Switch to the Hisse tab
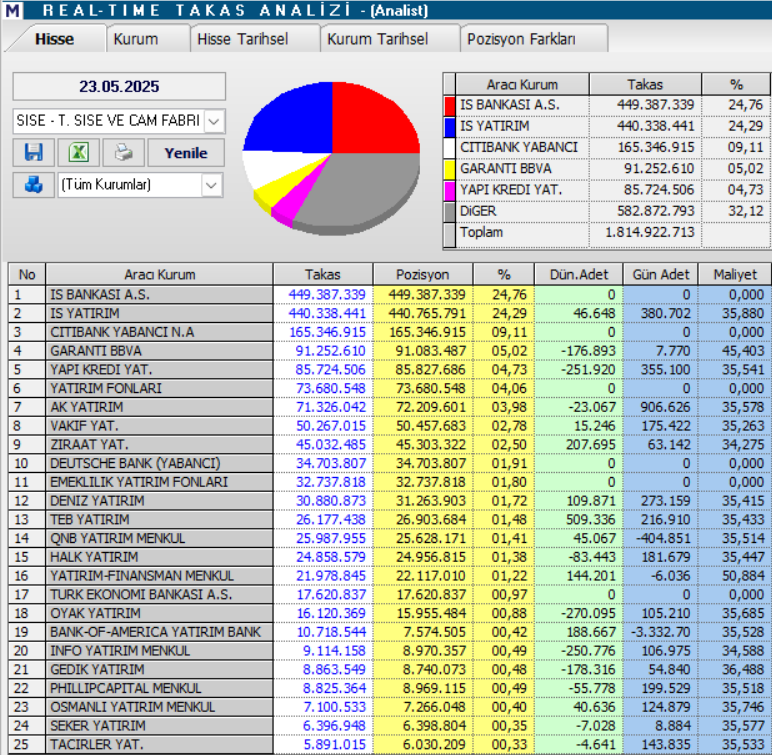Screen dimensions: 772x755 [x=54, y=39]
